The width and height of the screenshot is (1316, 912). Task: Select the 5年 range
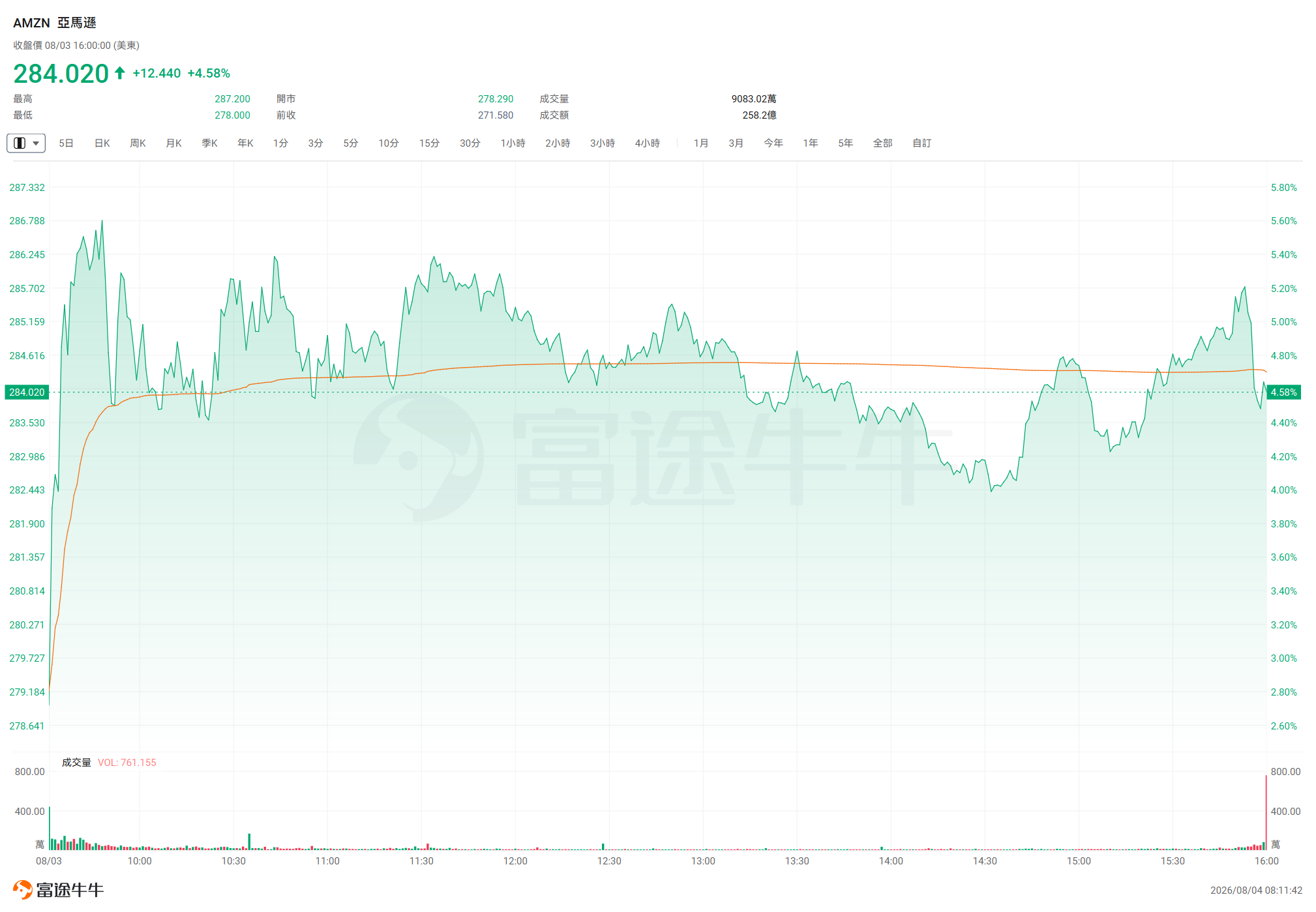[x=846, y=143]
